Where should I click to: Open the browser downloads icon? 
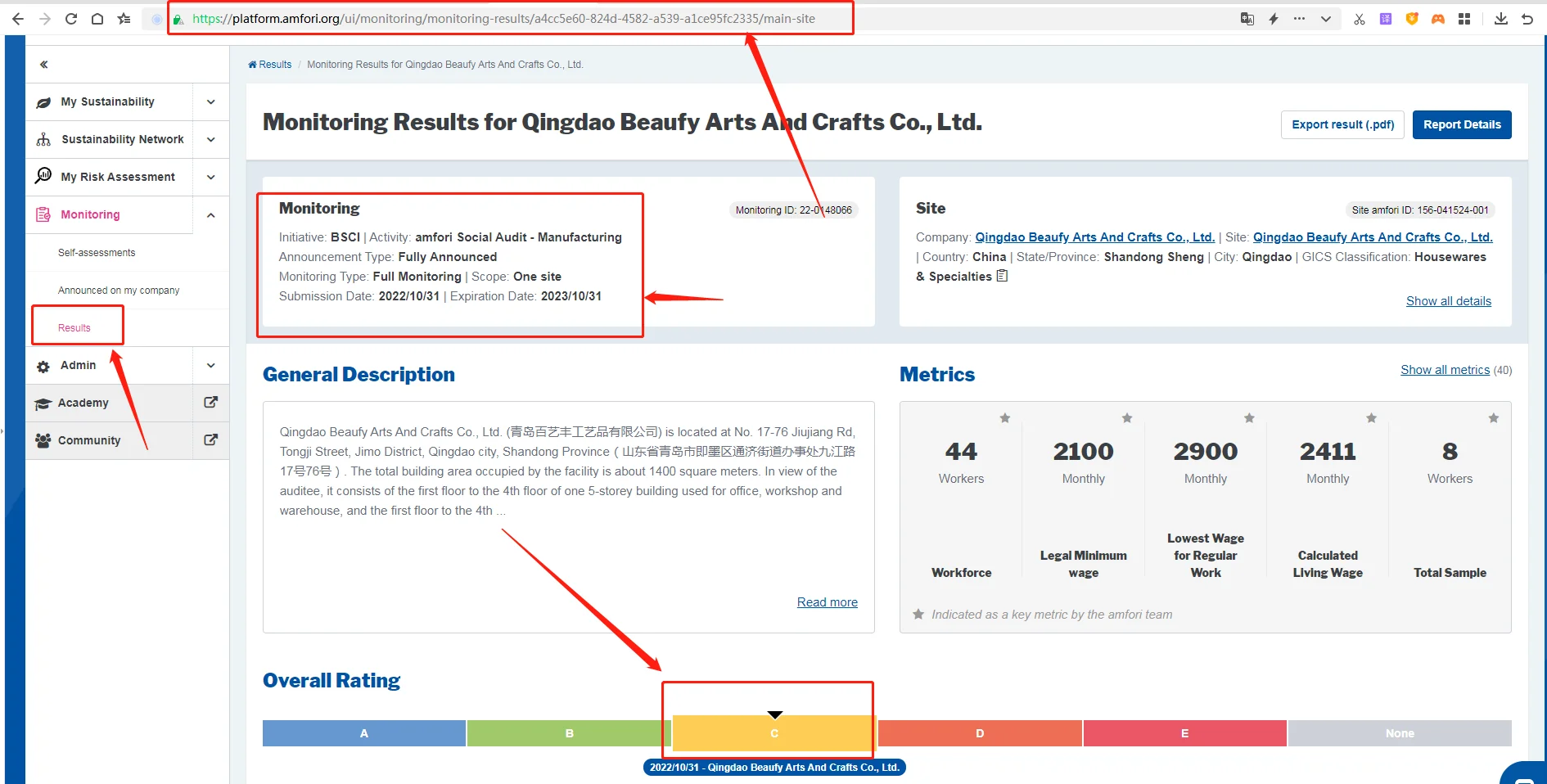(1501, 19)
